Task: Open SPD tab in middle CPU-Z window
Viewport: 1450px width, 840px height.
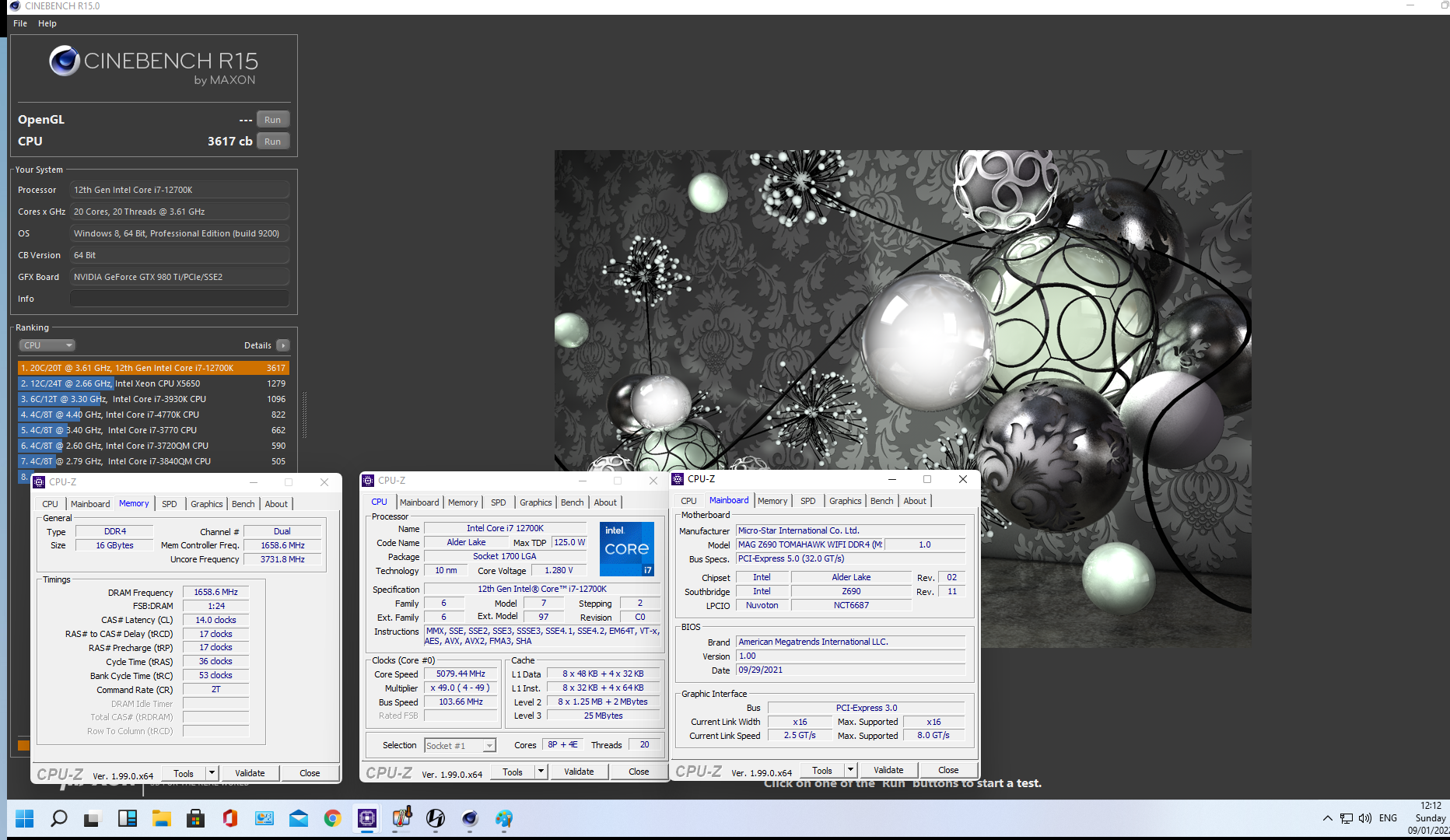Action: (x=499, y=502)
